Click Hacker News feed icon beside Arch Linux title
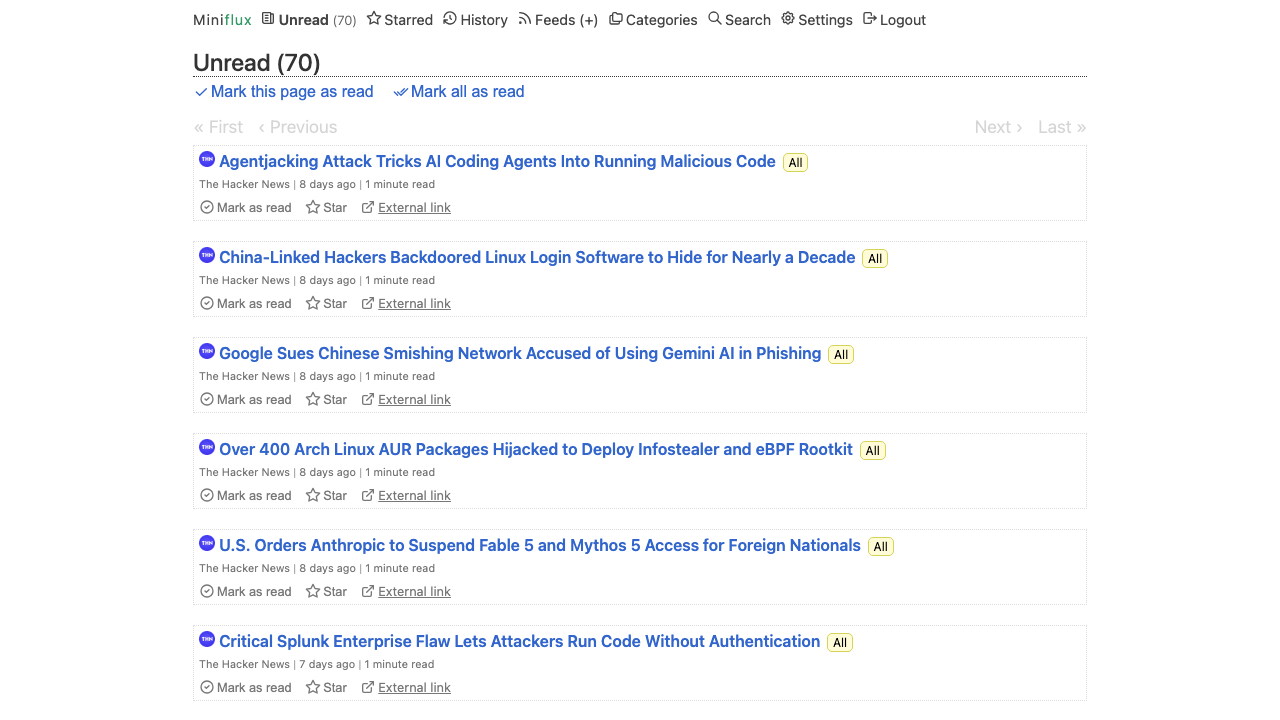1280x720 pixels. point(207,447)
